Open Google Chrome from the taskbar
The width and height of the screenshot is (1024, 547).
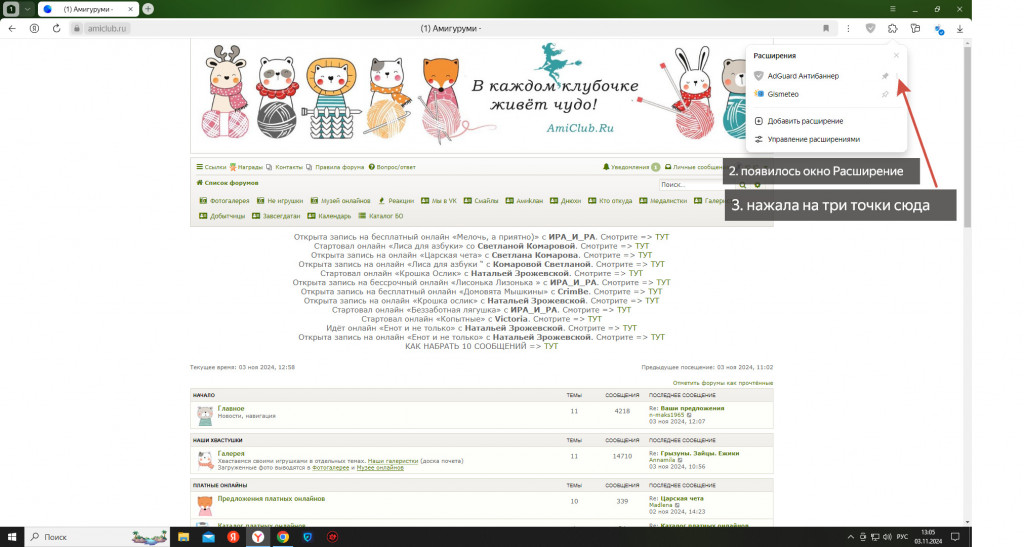(x=283, y=537)
